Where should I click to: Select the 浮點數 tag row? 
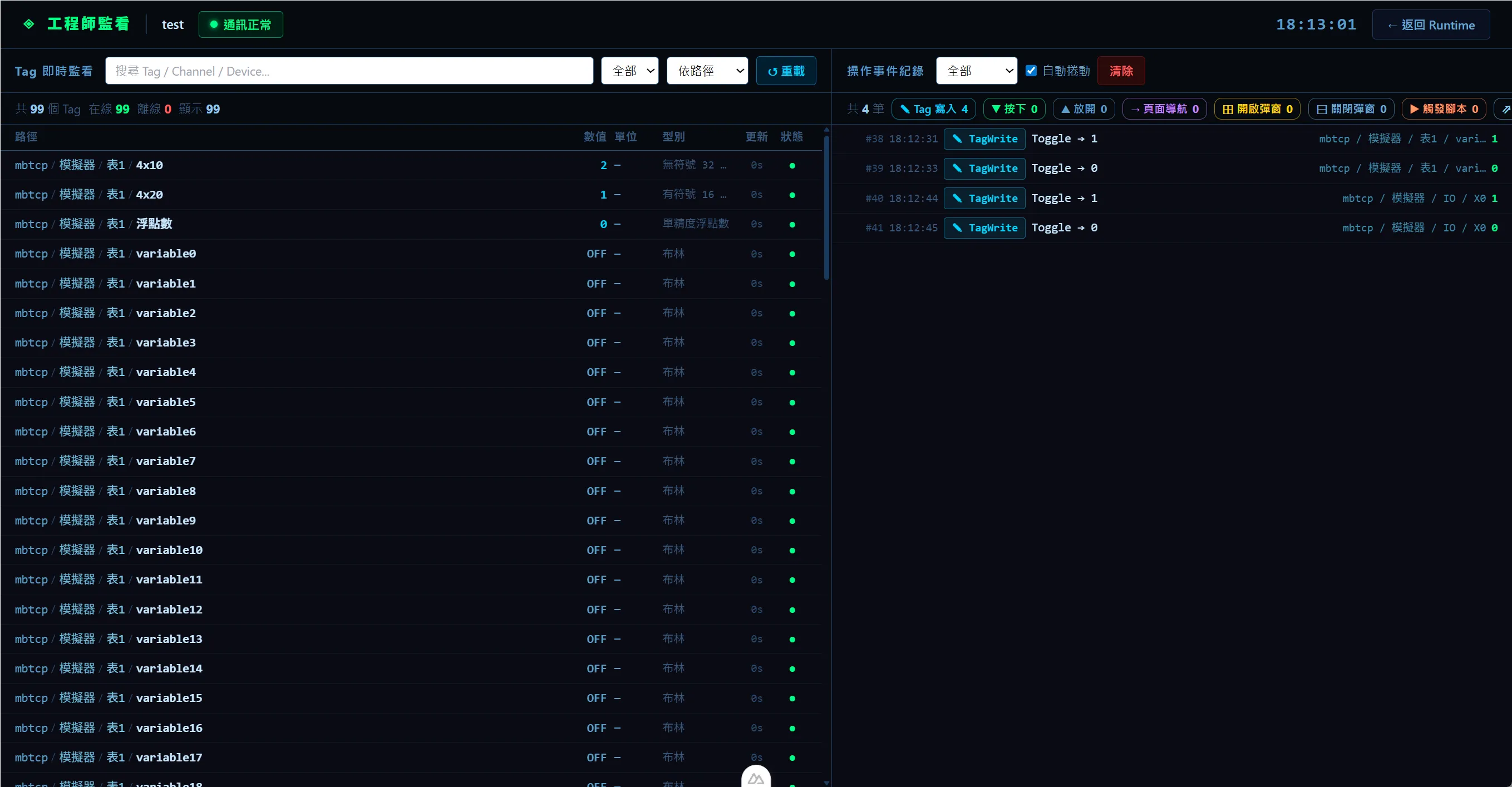click(411, 224)
